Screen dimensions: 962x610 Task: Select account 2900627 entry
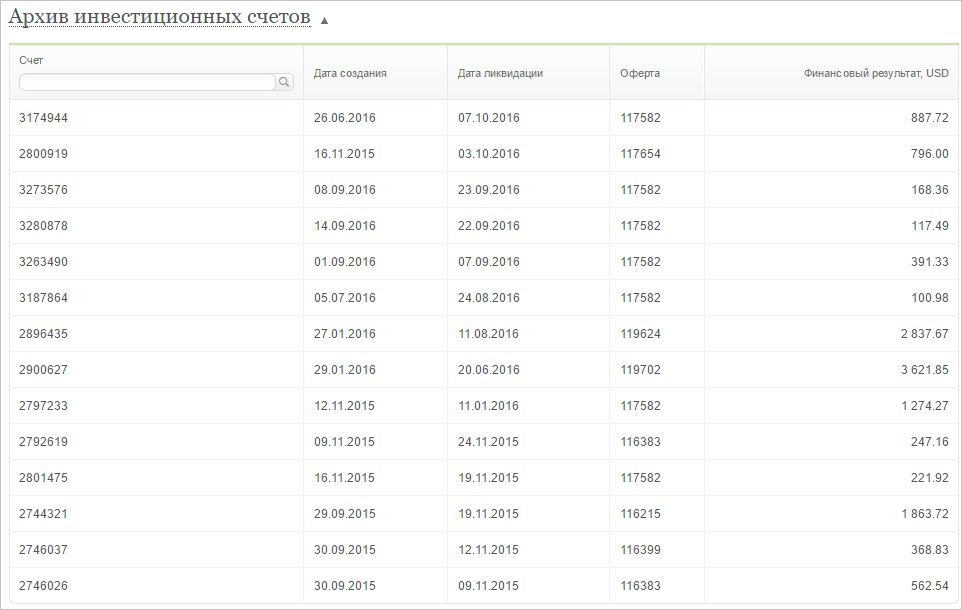tap(43, 370)
